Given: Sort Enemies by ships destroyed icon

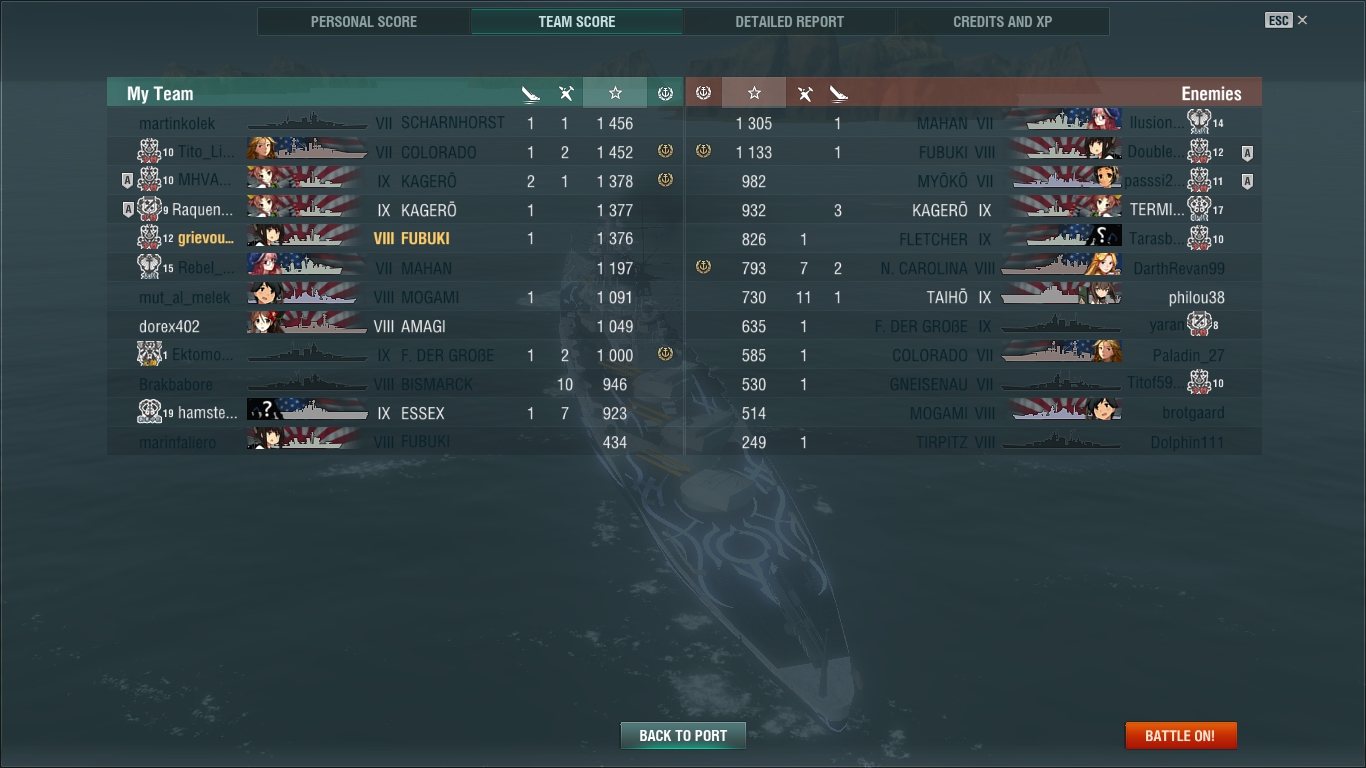Looking at the screenshot, I should click(x=838, y=94).
